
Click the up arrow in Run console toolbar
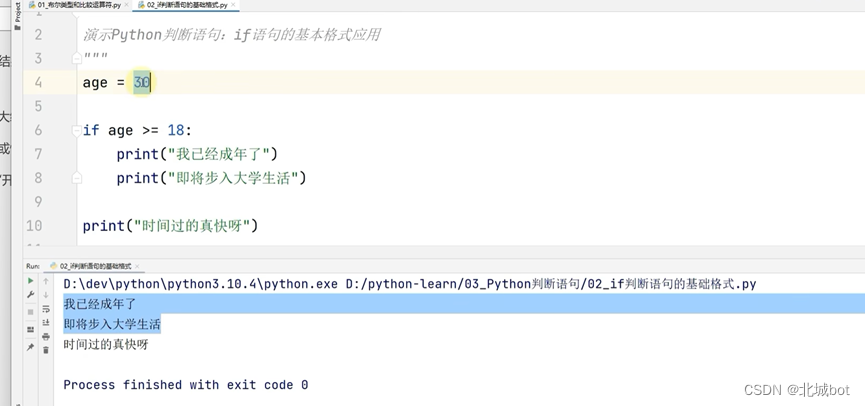click(46, 281)
